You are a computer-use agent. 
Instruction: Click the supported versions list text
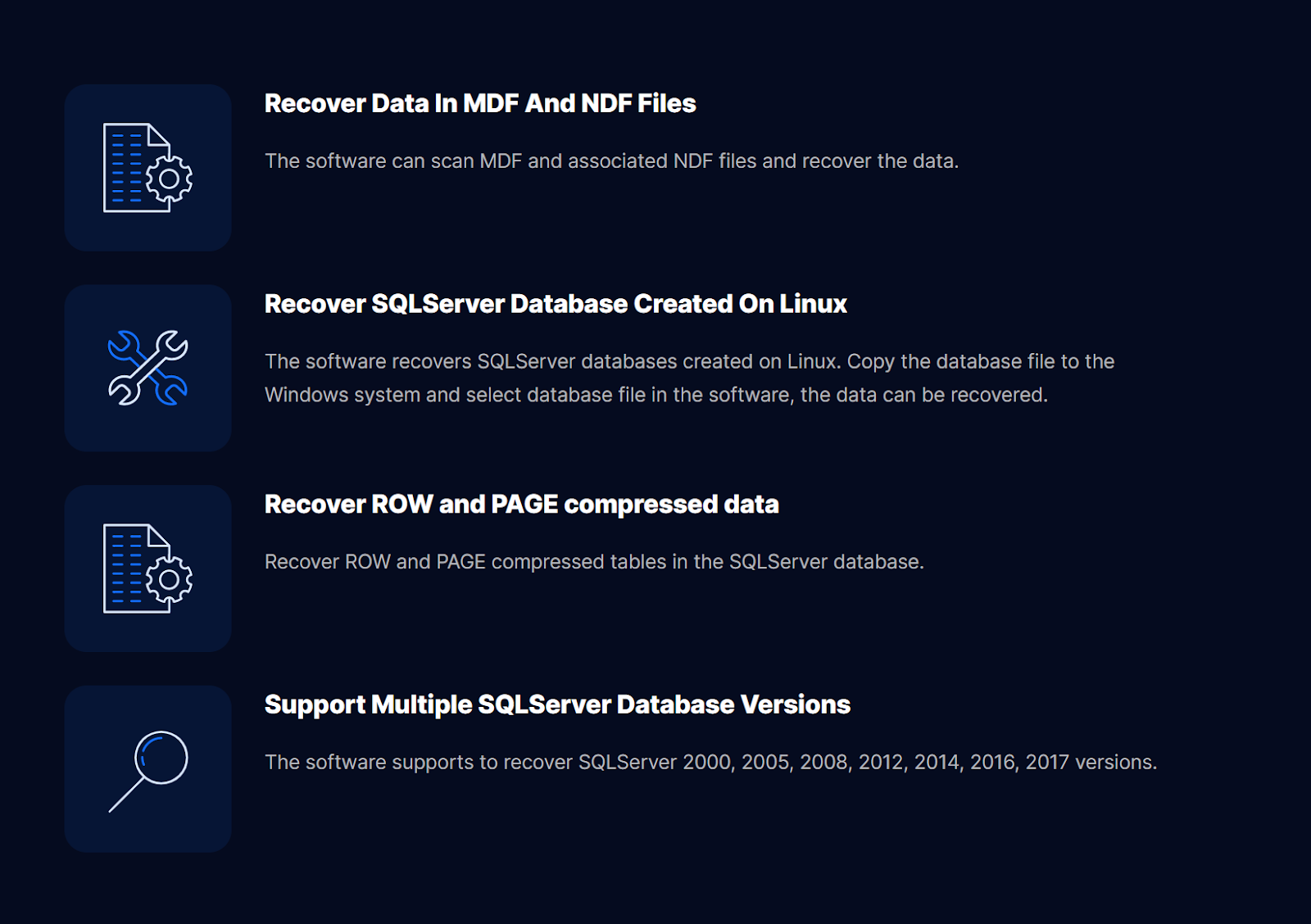point(711,762)
